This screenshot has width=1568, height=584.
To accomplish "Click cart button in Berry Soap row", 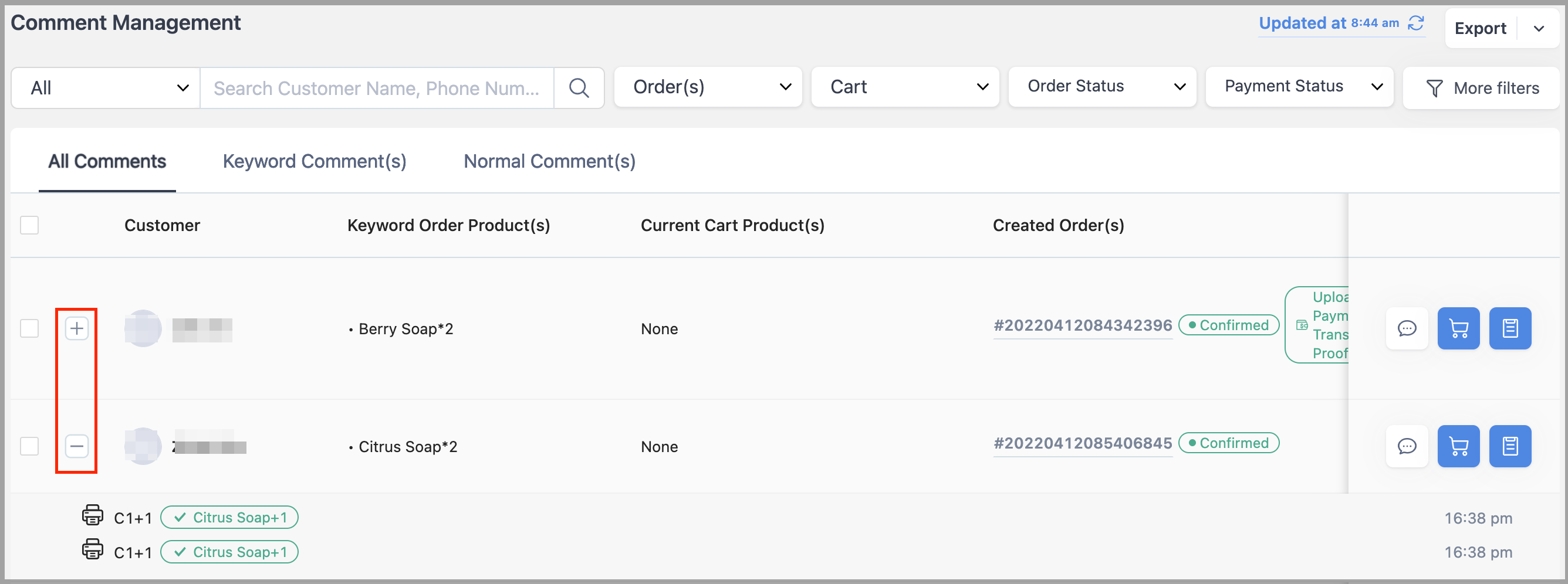I will (1458, 328).
